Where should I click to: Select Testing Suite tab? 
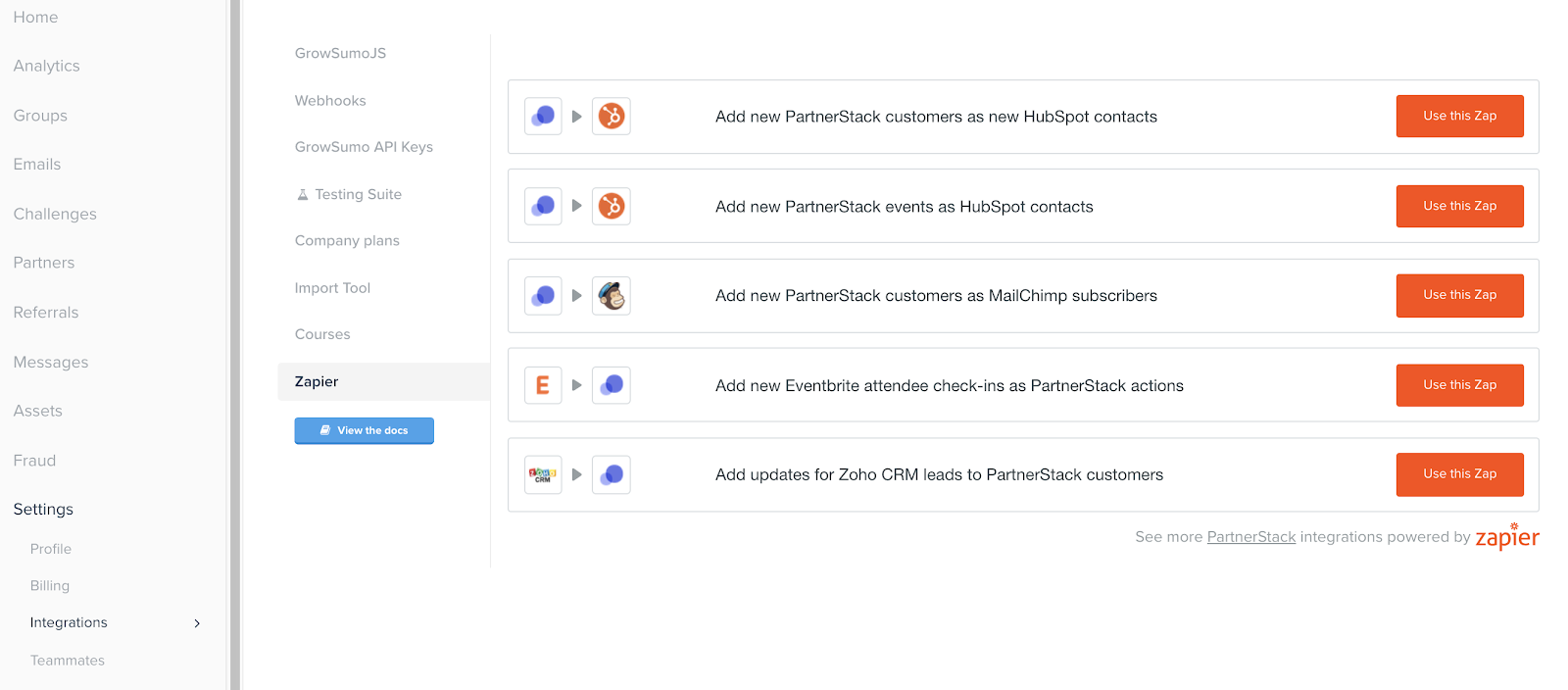[349, 194]
